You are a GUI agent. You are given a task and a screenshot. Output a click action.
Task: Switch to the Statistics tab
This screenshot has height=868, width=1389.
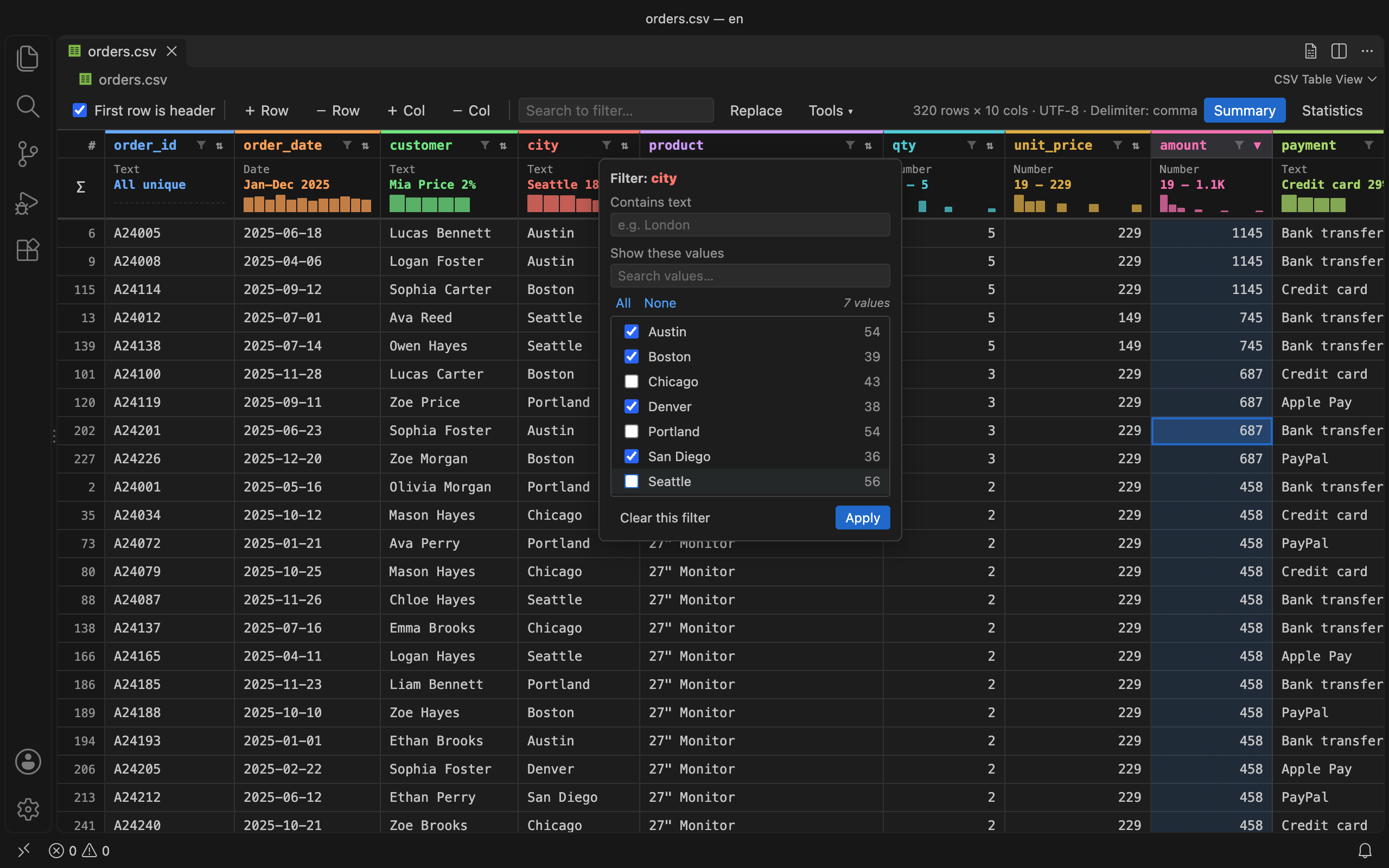click(x=1331, y=110)
